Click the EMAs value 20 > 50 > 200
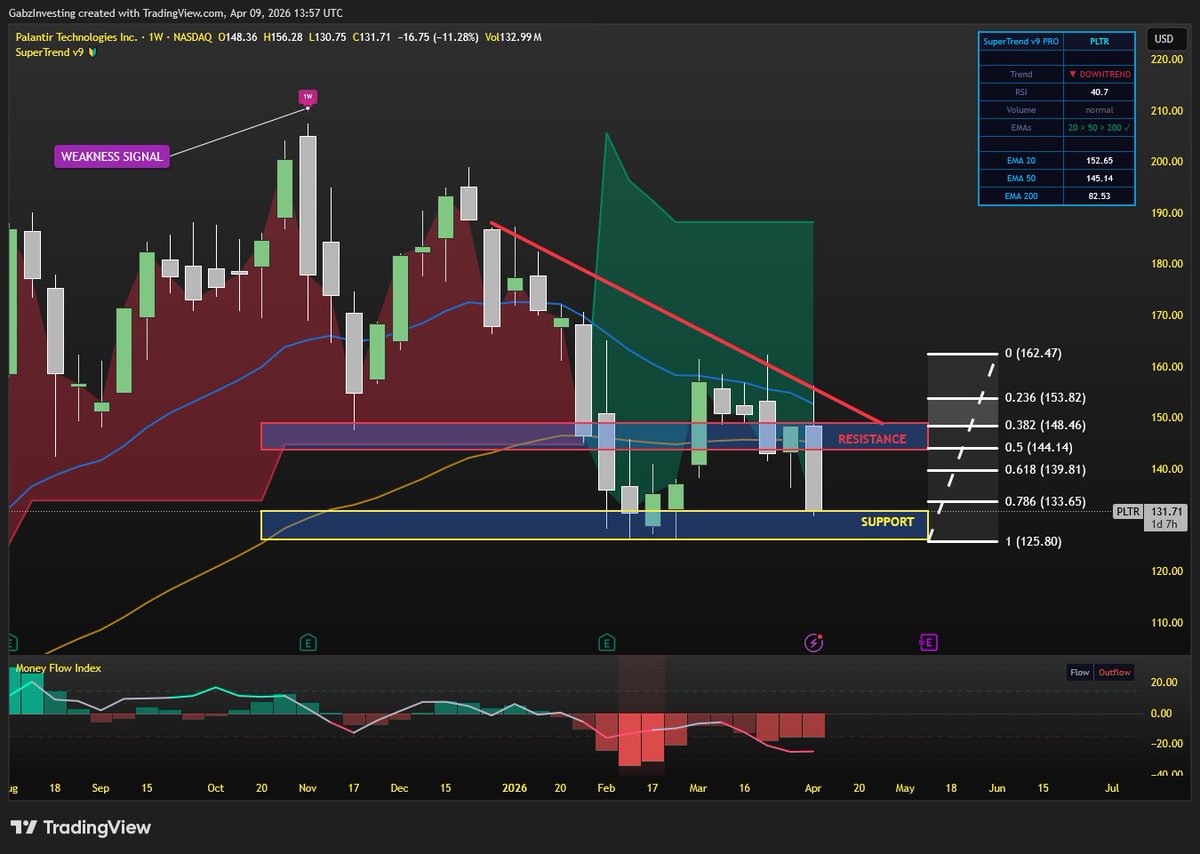This screenshot has width=1200, height=854. pyautogui.click(x=1098, y=128)
